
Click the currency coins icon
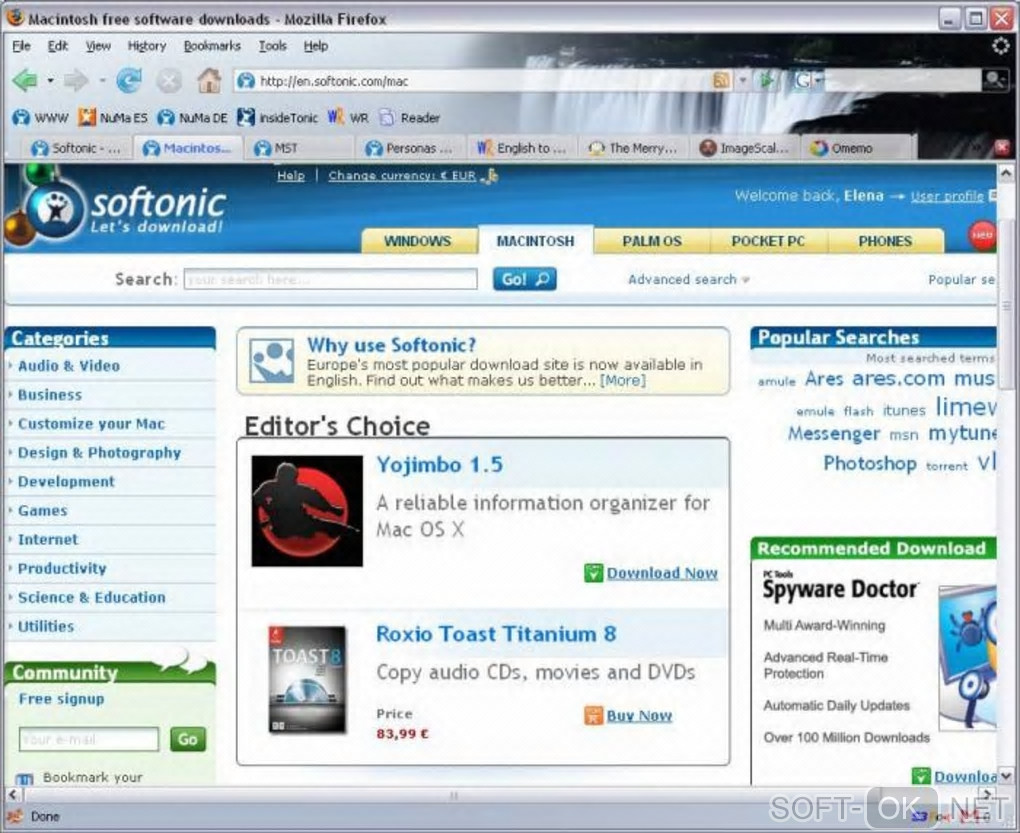point(490,175)
